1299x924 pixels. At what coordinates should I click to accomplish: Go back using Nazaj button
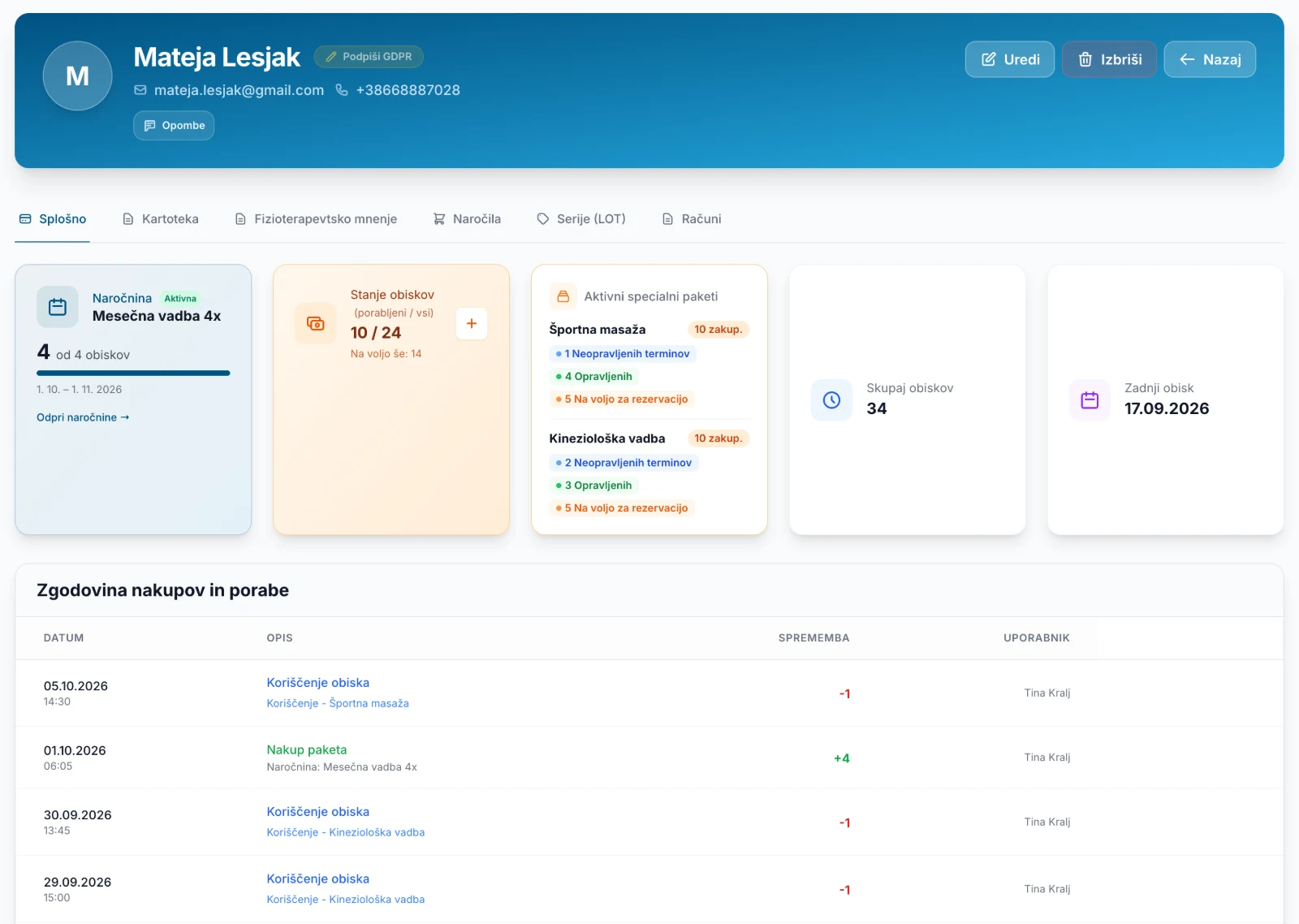pyautogui.click(x=1210, y=59)
